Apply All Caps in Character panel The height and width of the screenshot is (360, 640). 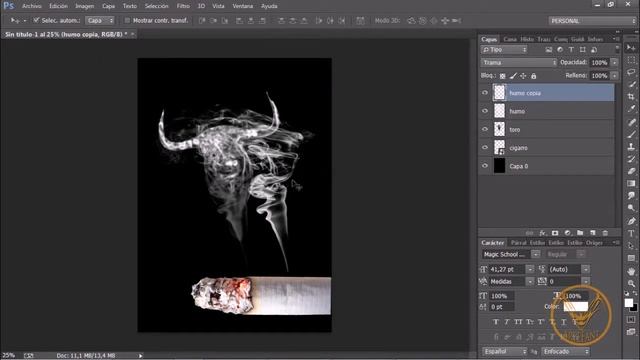point(518,322)
